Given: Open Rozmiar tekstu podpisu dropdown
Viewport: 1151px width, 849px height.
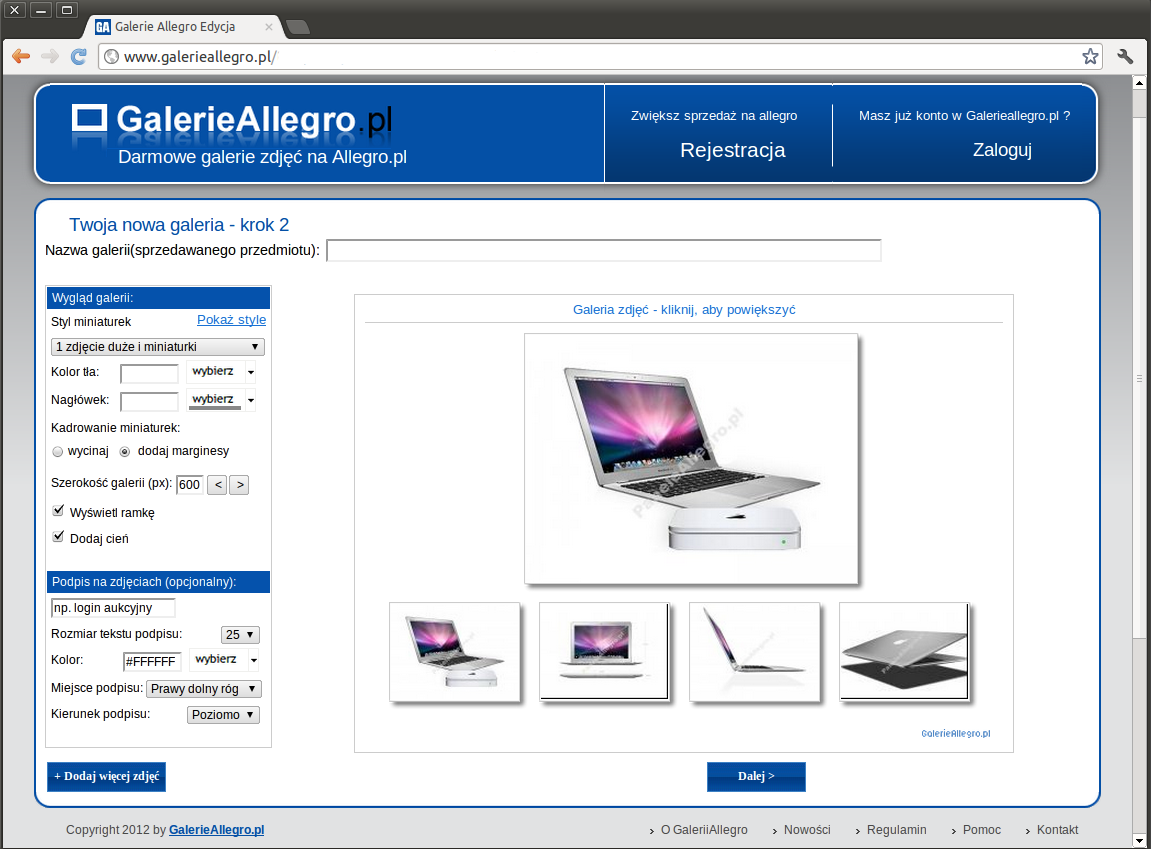Looking at the screenshot, I should [x=240, y=635].
